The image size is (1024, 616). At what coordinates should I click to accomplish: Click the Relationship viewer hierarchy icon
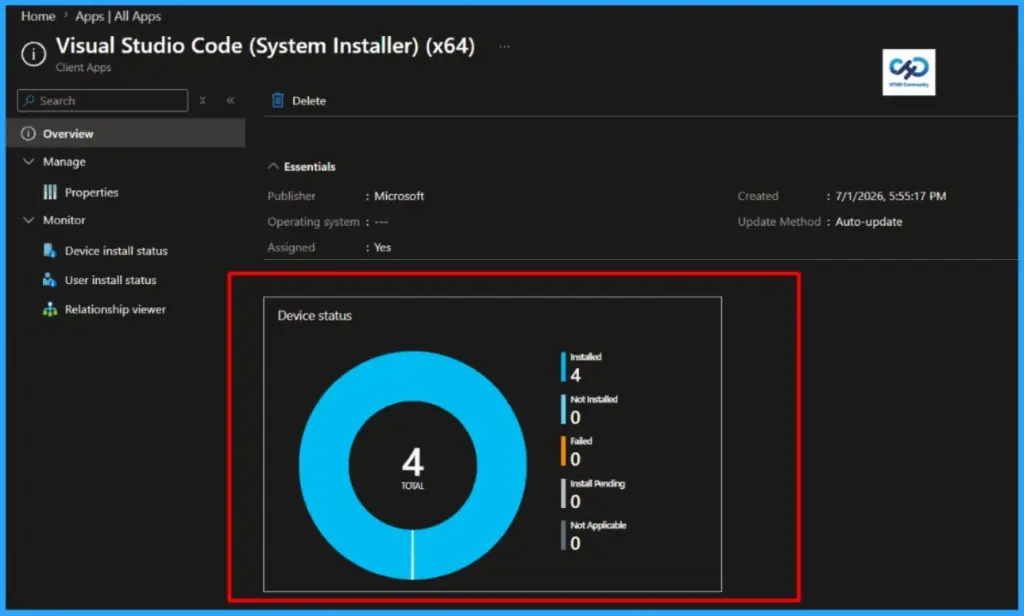tap(50, 309)
